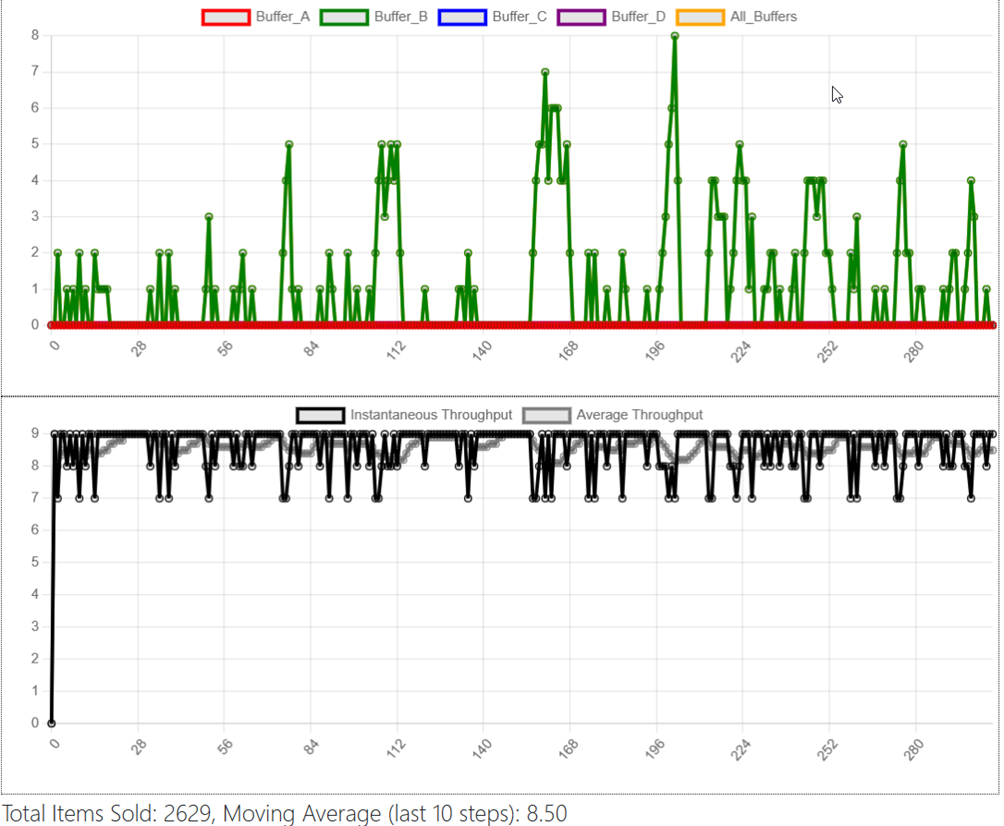Click the 168 x-axis label on buffer chart
The width and height of the screenshot is (1004, 826).
pos(568,350)
